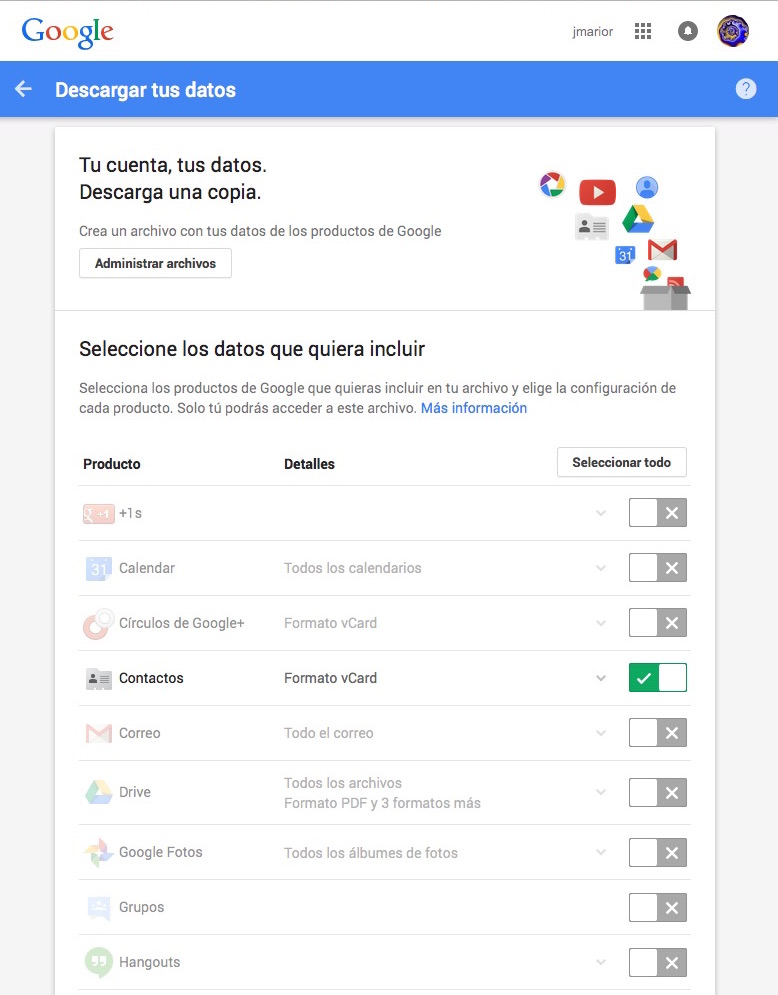Click the Picasa icon in the illustration
The image size is (778, 995).
[x=552, y=185]
